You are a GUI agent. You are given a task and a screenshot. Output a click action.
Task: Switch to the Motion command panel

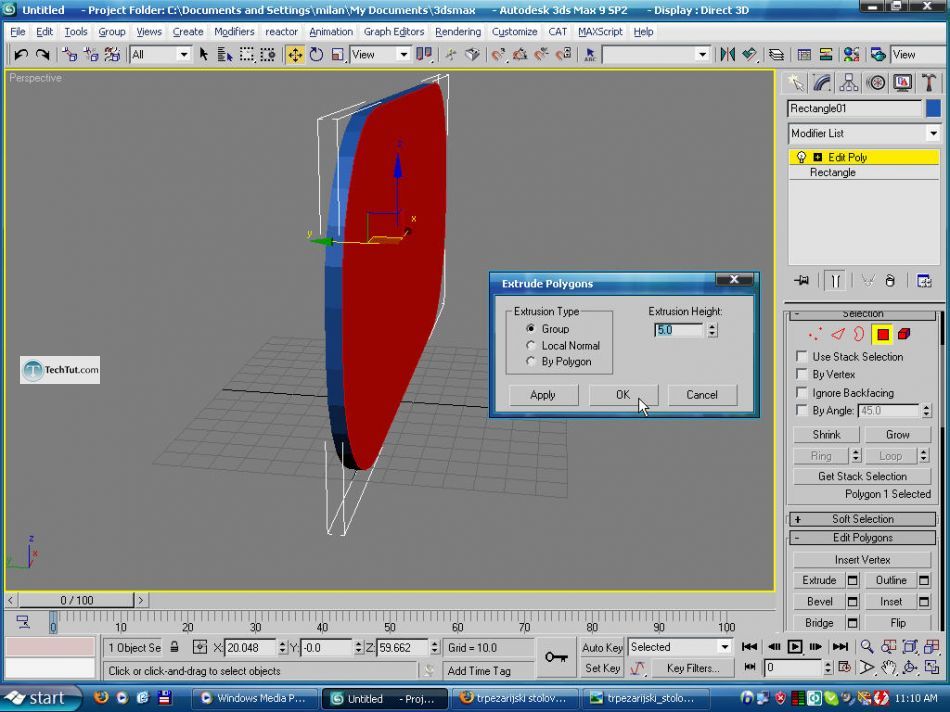(875, 83)
